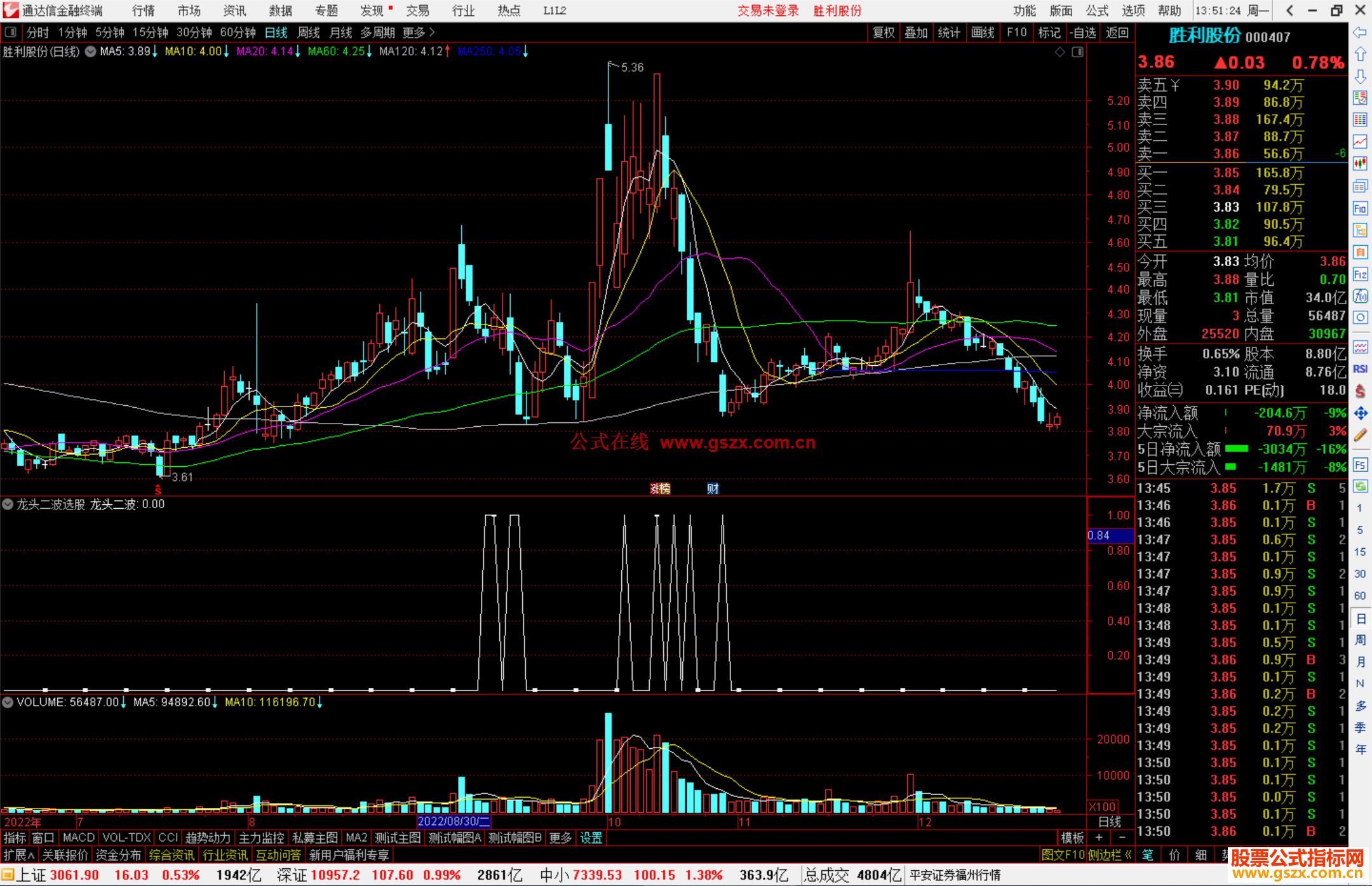Click the back arrow icon in right sidebar
The image size is (1372, 886).
(x=1360, y=32)
